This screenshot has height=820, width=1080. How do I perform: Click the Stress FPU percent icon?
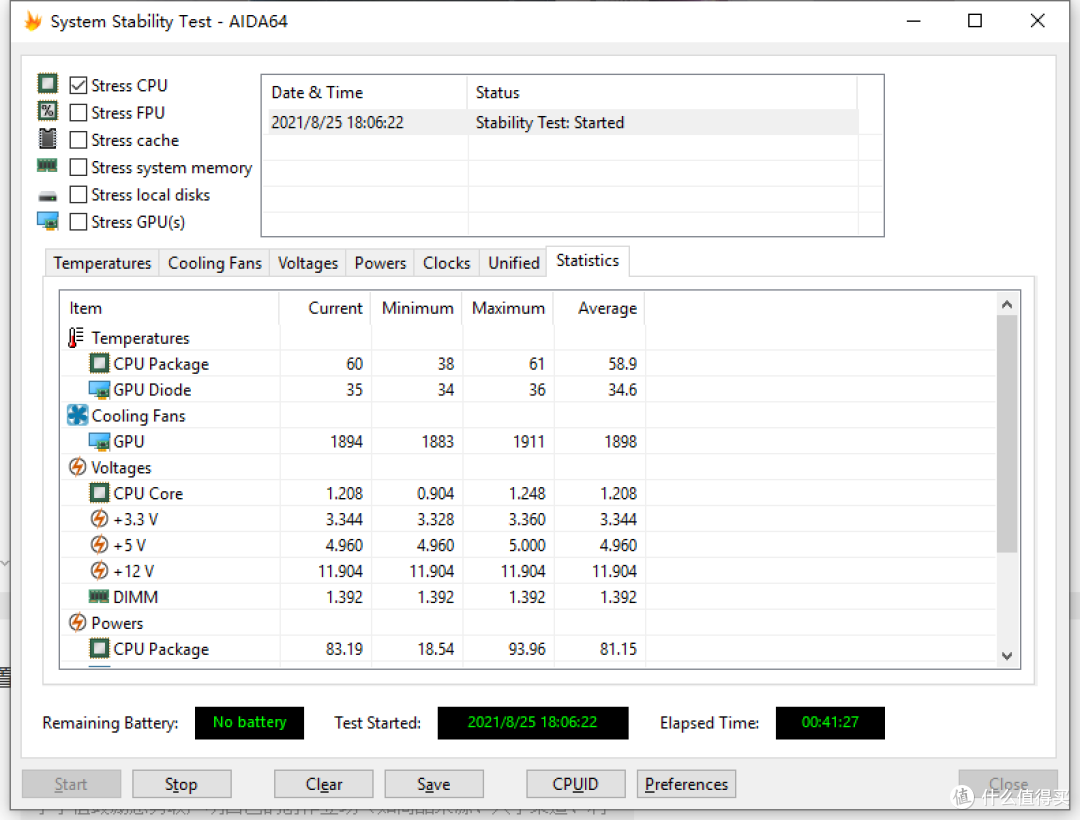coord(48,111)
